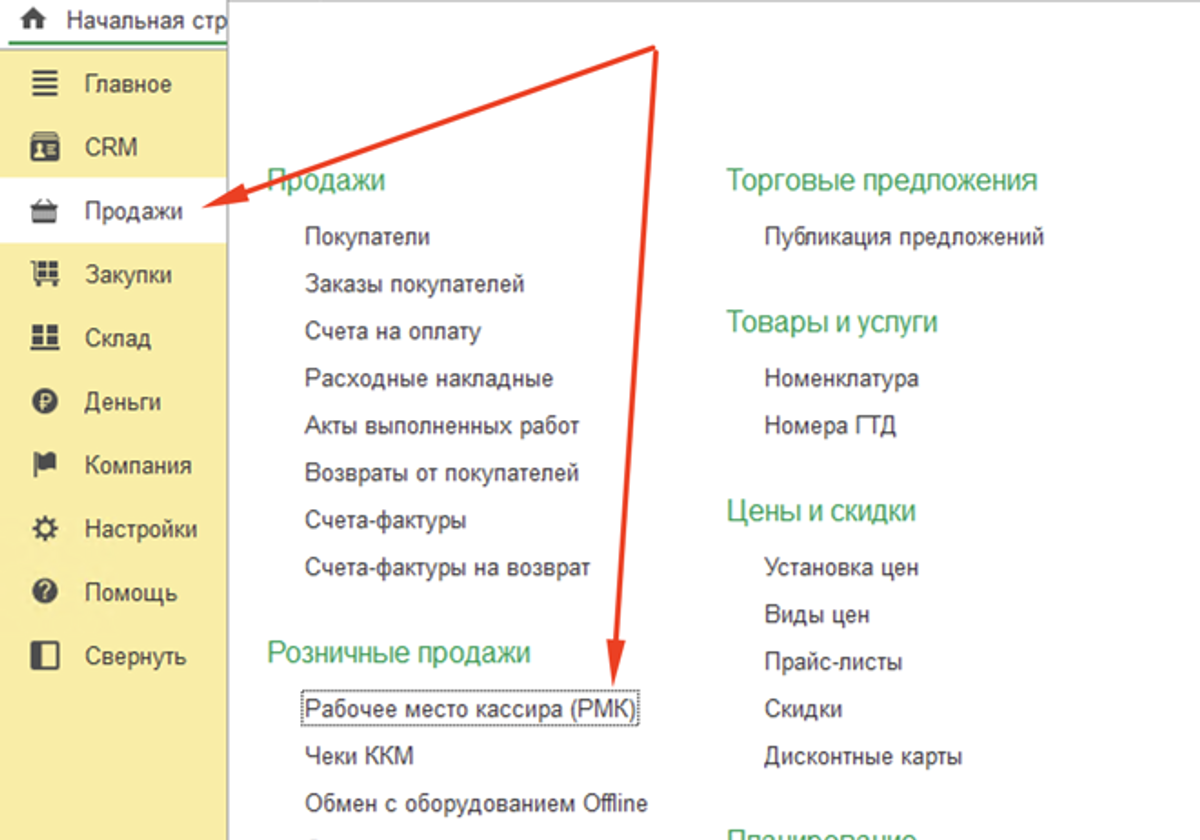The image size is (1200, 840).
Task: Open Прайс-листы
Action: pyautogui.click(x=833, y=662)
